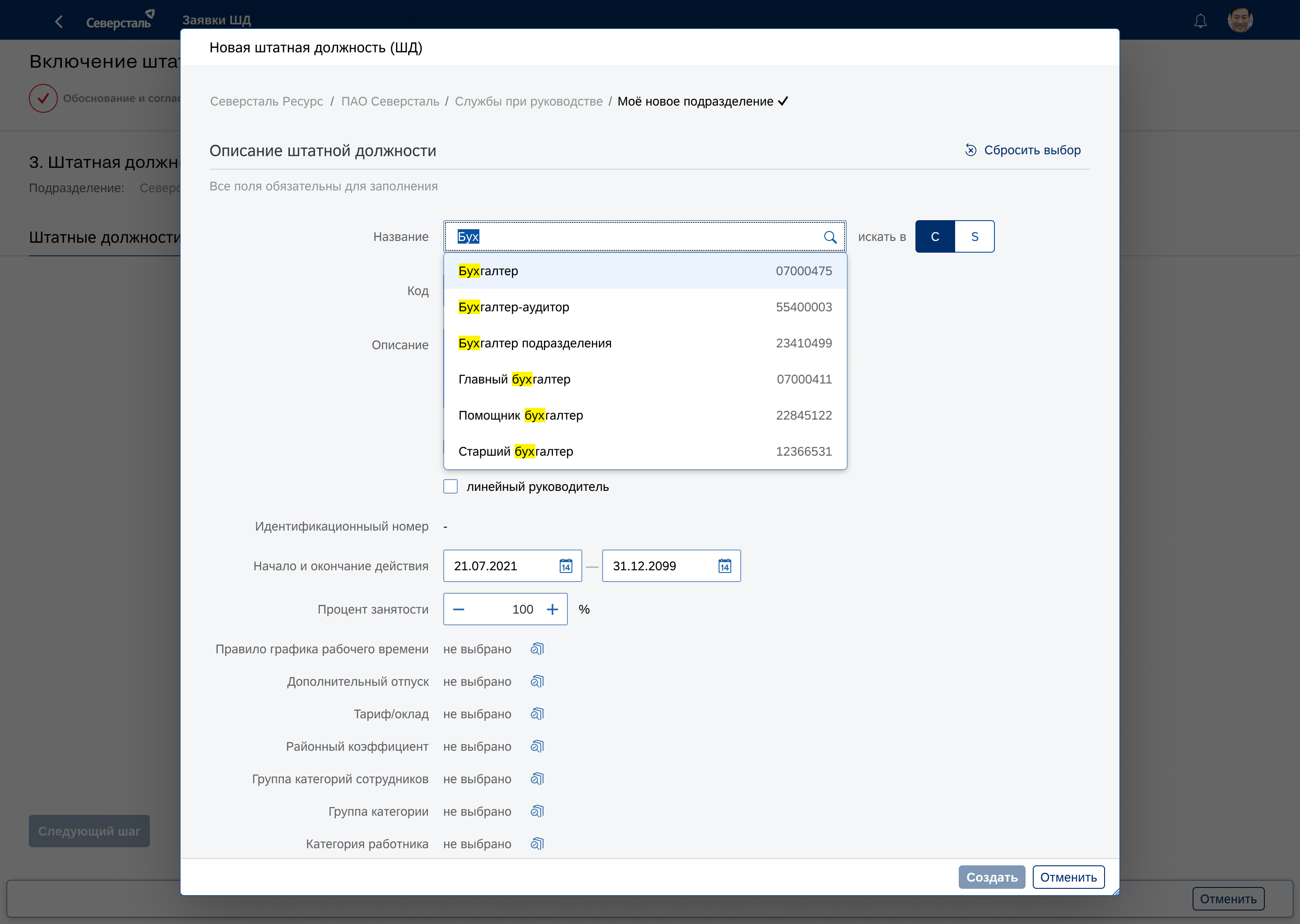Switch search mode to S
This screenshot has height=924, width=1300.
pos(975,237)
